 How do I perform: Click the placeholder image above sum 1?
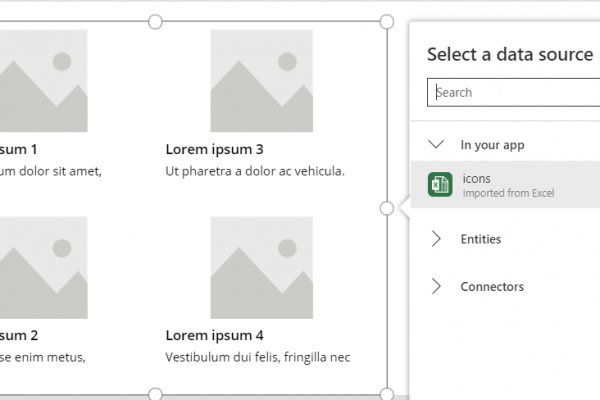(44, 81)
